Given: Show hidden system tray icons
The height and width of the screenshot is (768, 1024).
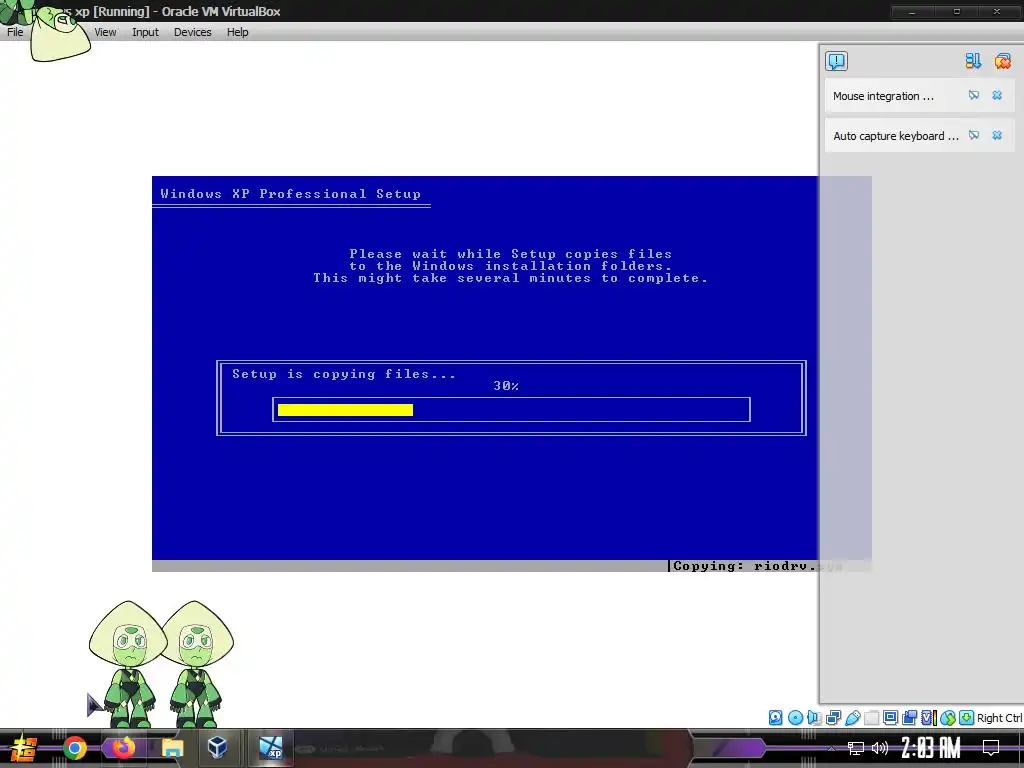Looking at the screenshot, I should (x=831, y=748).
